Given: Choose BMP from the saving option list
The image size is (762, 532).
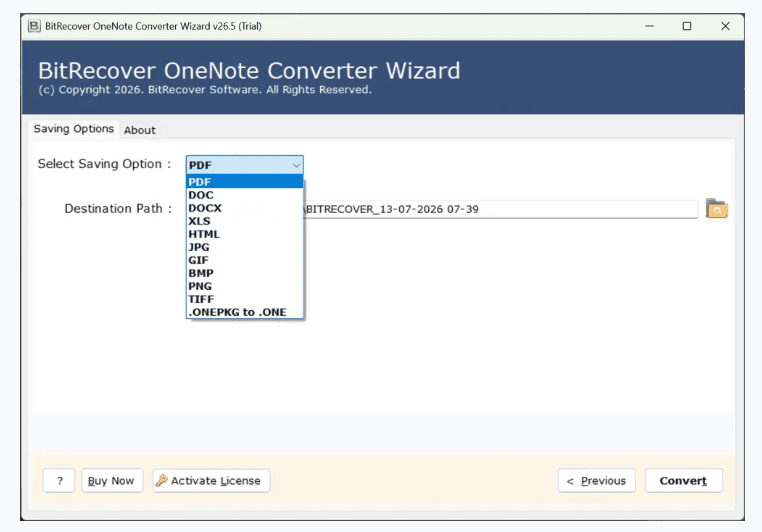Looking at the screenshot, I should coord(244,273).
